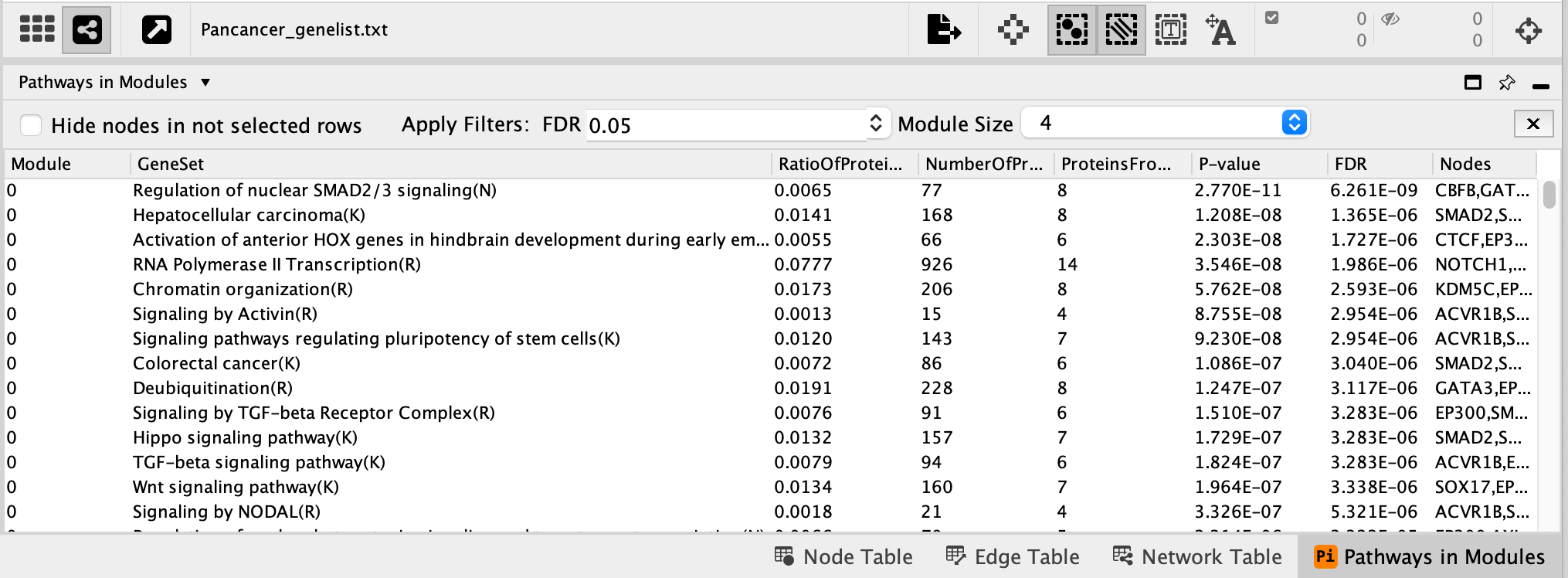Sort by the P-value column header
The width and height of the screenshot is (1568, 578).
coord(1229,164)
